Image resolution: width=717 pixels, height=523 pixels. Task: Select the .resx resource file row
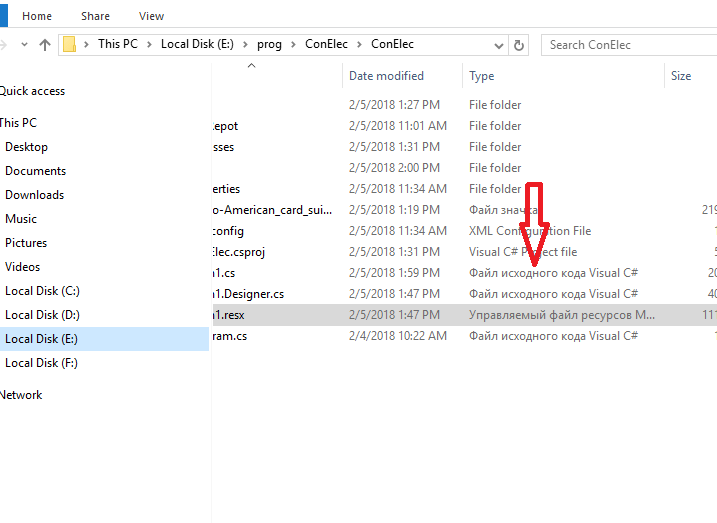(464, 315)
